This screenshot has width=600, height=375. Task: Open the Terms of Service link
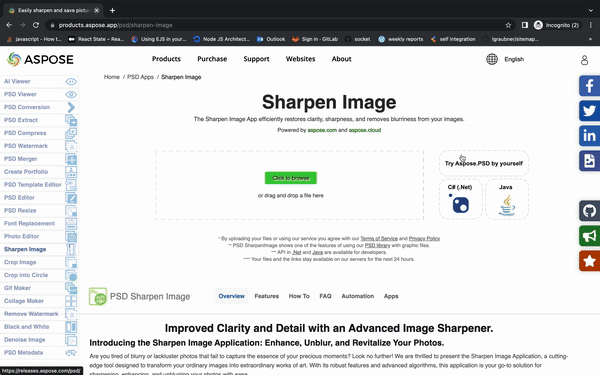[379, 238]
